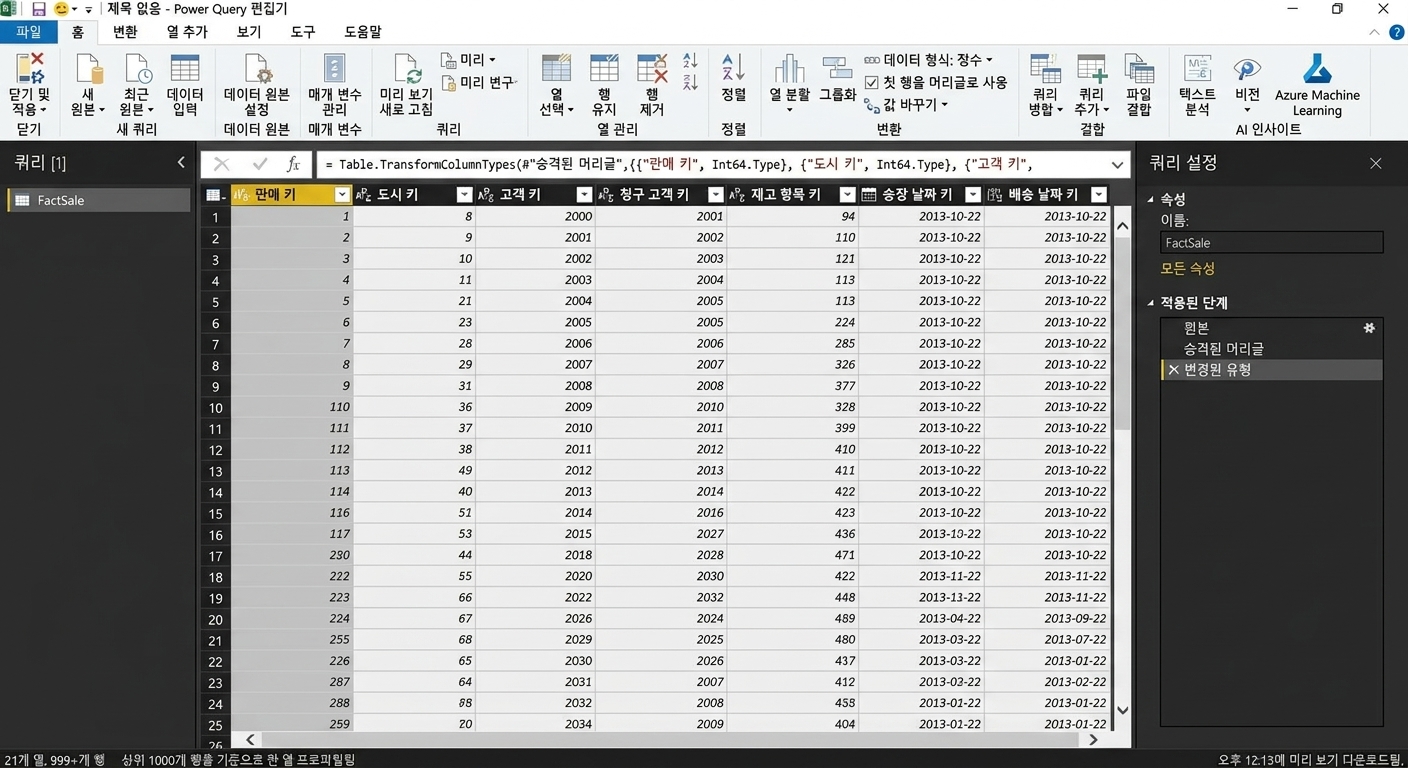The height and width of the screenshot is (768, 1408).
Task: Click the 모든 속성 link
Action: (x=1188, y=269)
